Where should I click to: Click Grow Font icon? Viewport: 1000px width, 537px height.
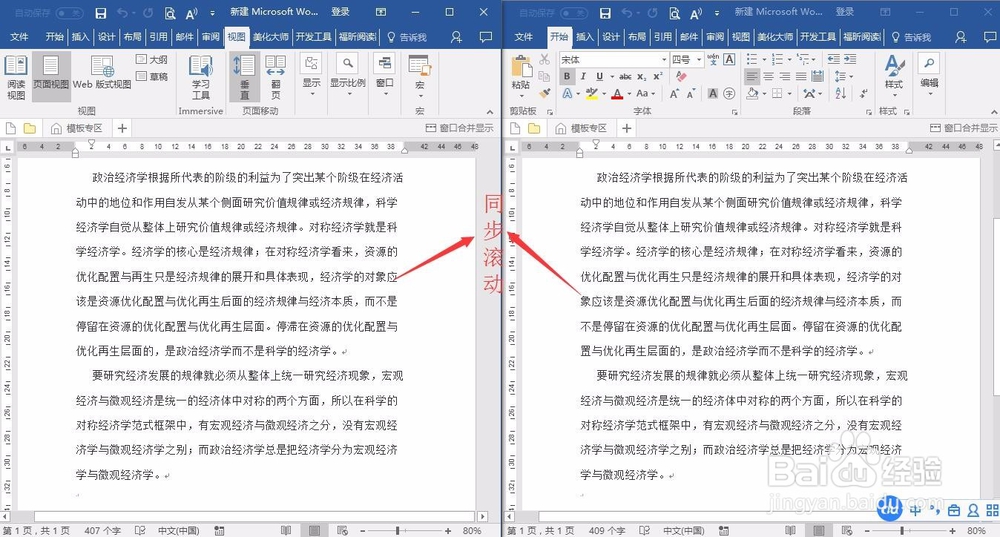pos(674,94)
